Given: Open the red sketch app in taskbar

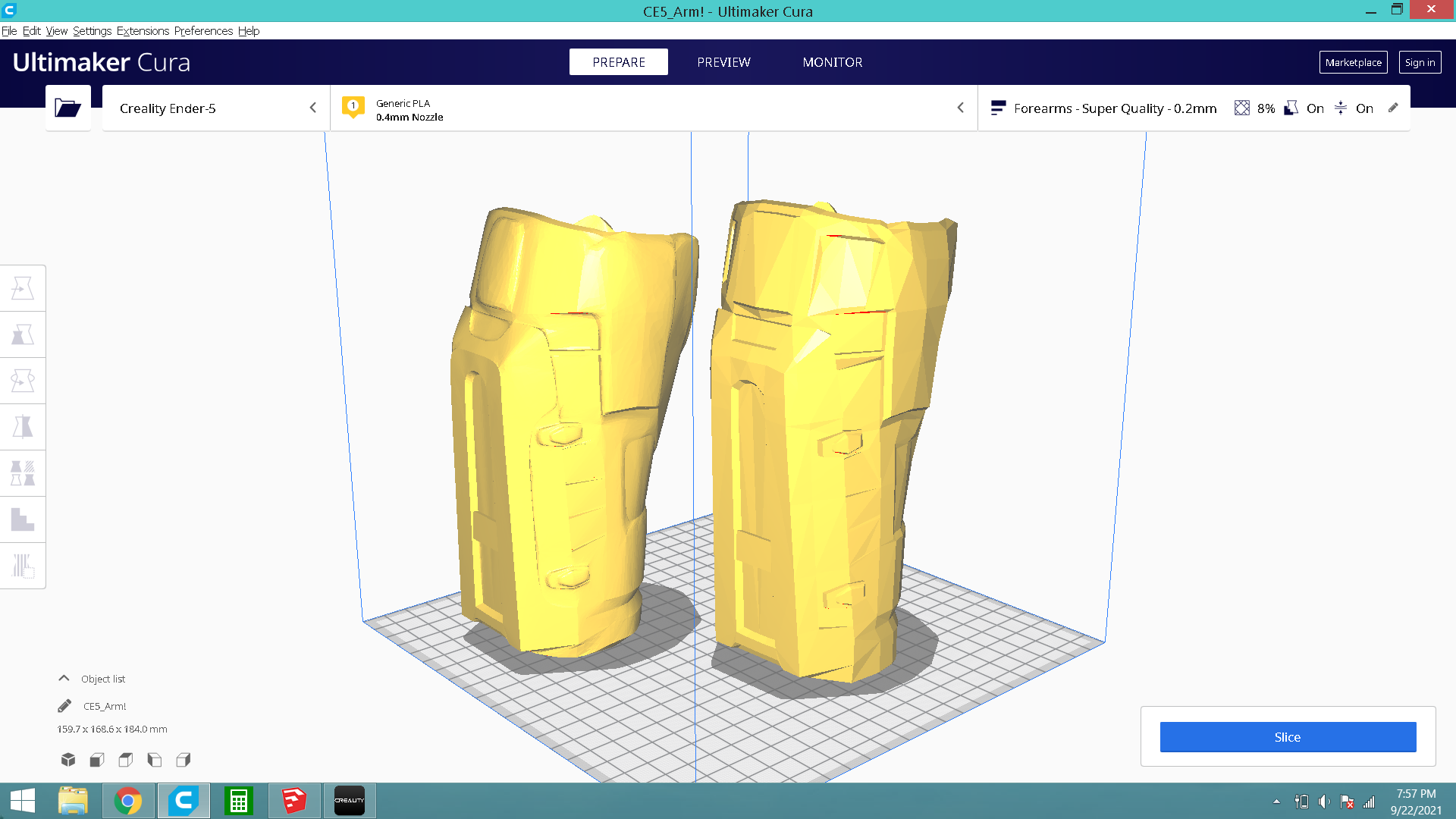Looking at the screenshot, I should [x=294, y=801].
